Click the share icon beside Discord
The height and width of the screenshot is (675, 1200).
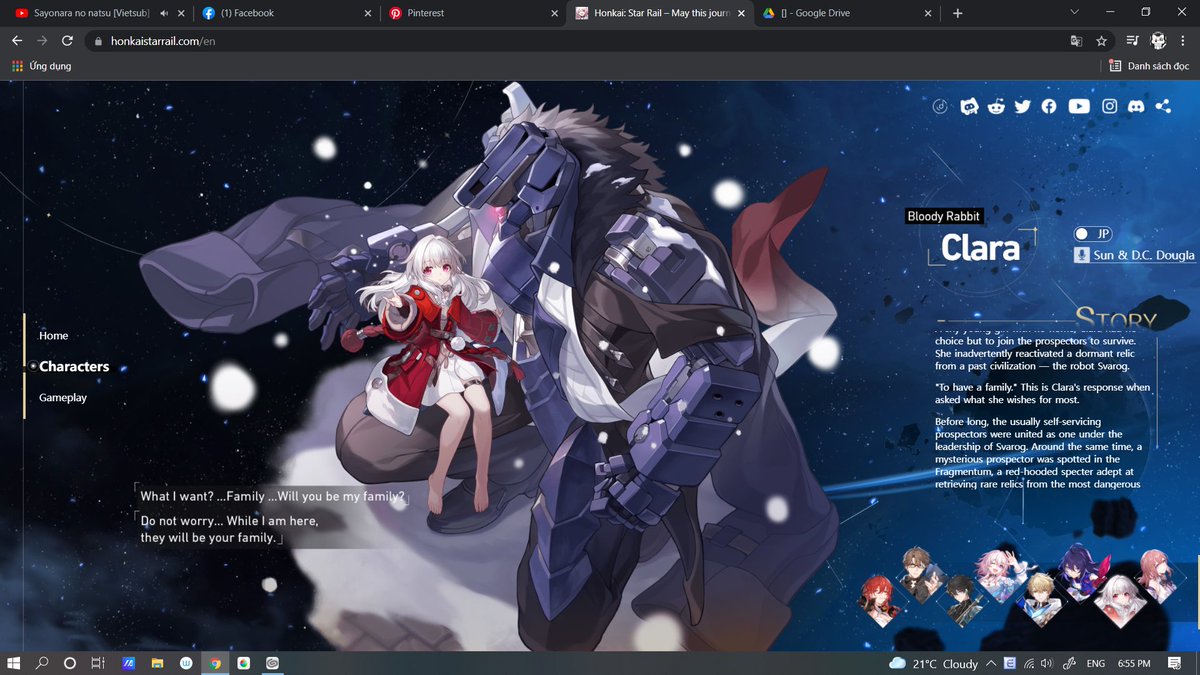[1163, 106]
